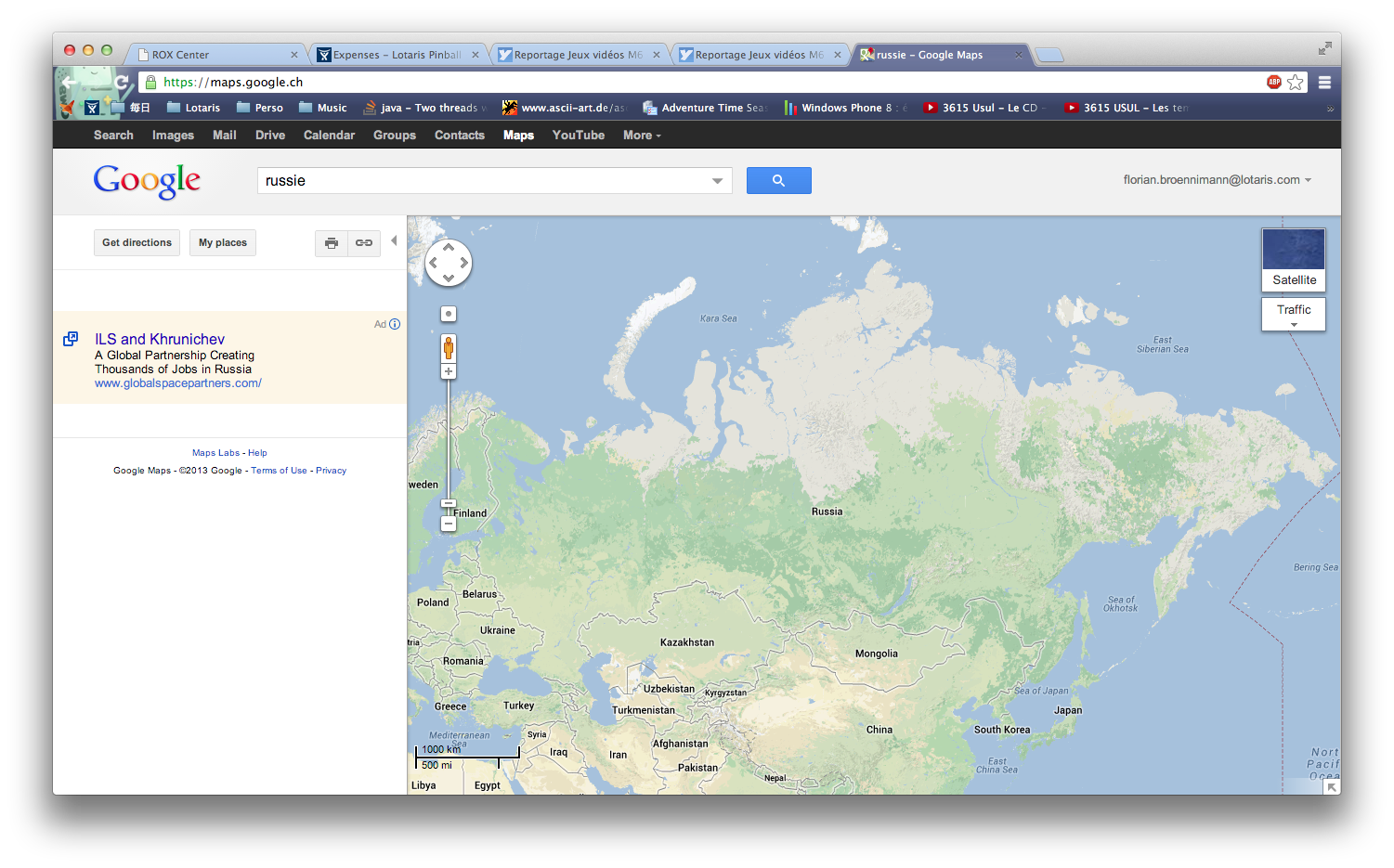Open the search box suggestions dropdown
This screenshot has width=1394, height=868.
(717, 181)
